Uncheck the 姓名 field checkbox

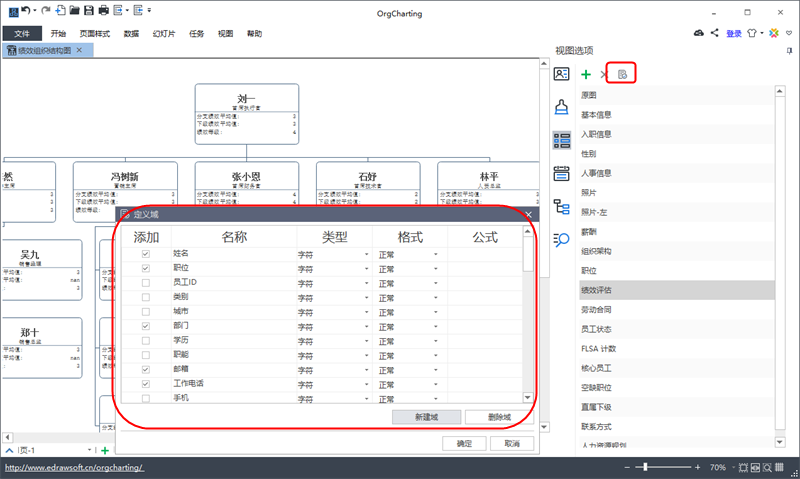145,254
